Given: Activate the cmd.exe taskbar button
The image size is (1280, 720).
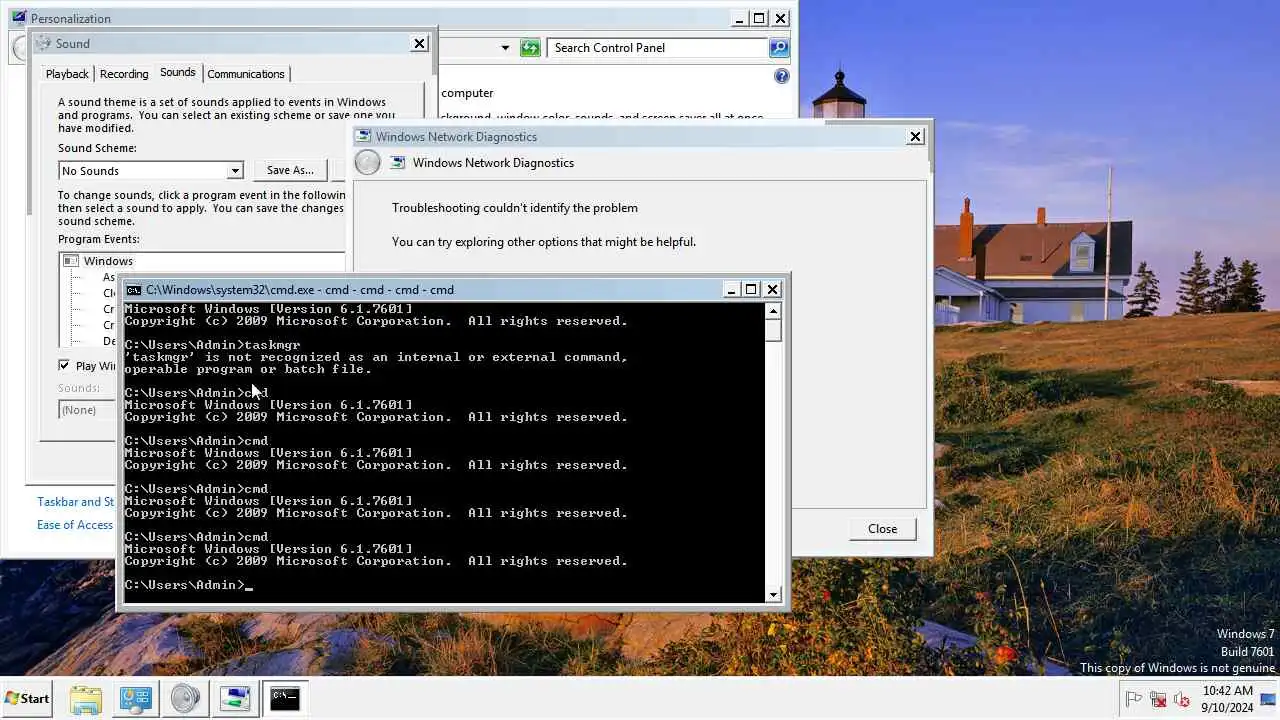Looking at the screenshot, I should (285, 698).
